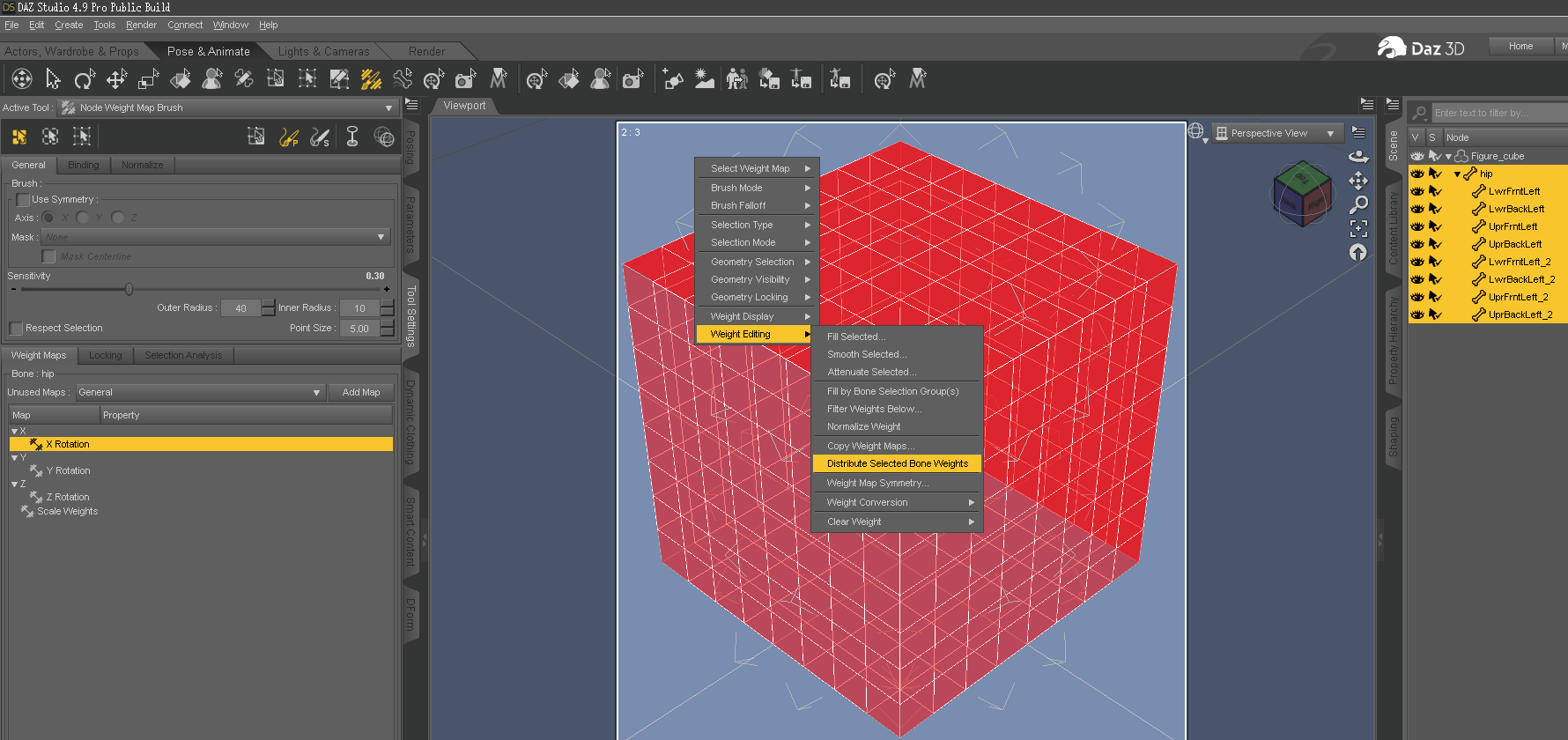Choose the Node Selection arrow tool
This screenshot has height=740, width=1568.
pos(53,79)
